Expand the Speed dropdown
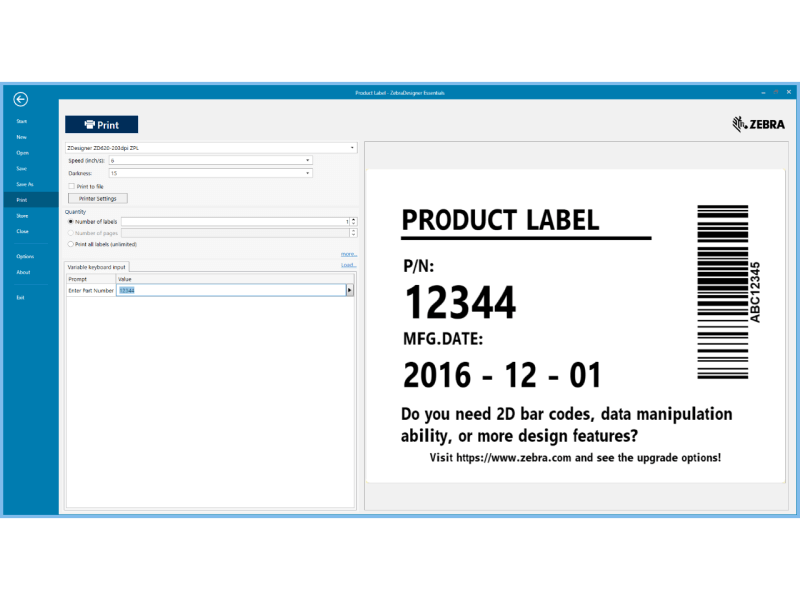Image resolution: width=800 pixels, height=600 pixels. click(307, 161)
